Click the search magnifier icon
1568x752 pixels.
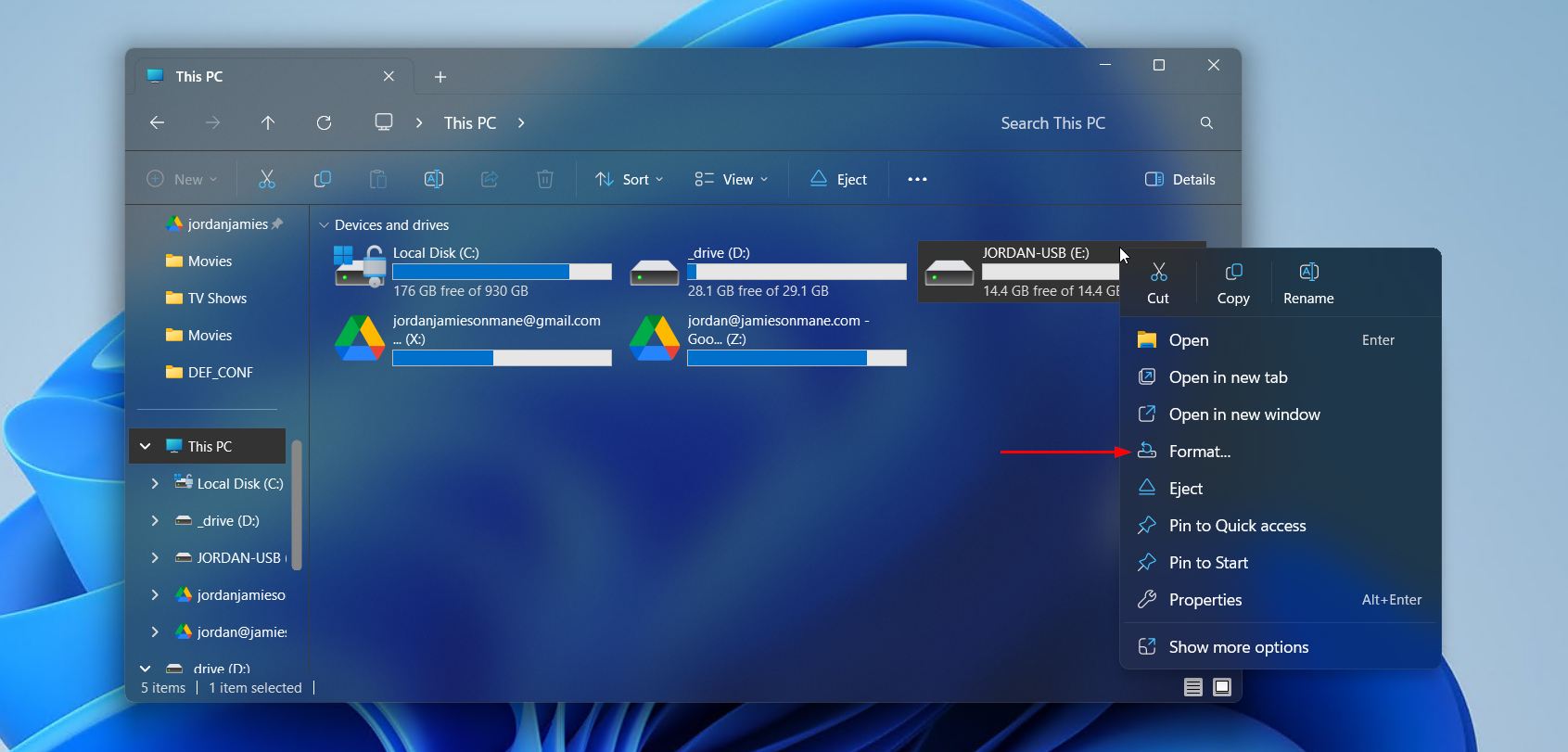1206,122
